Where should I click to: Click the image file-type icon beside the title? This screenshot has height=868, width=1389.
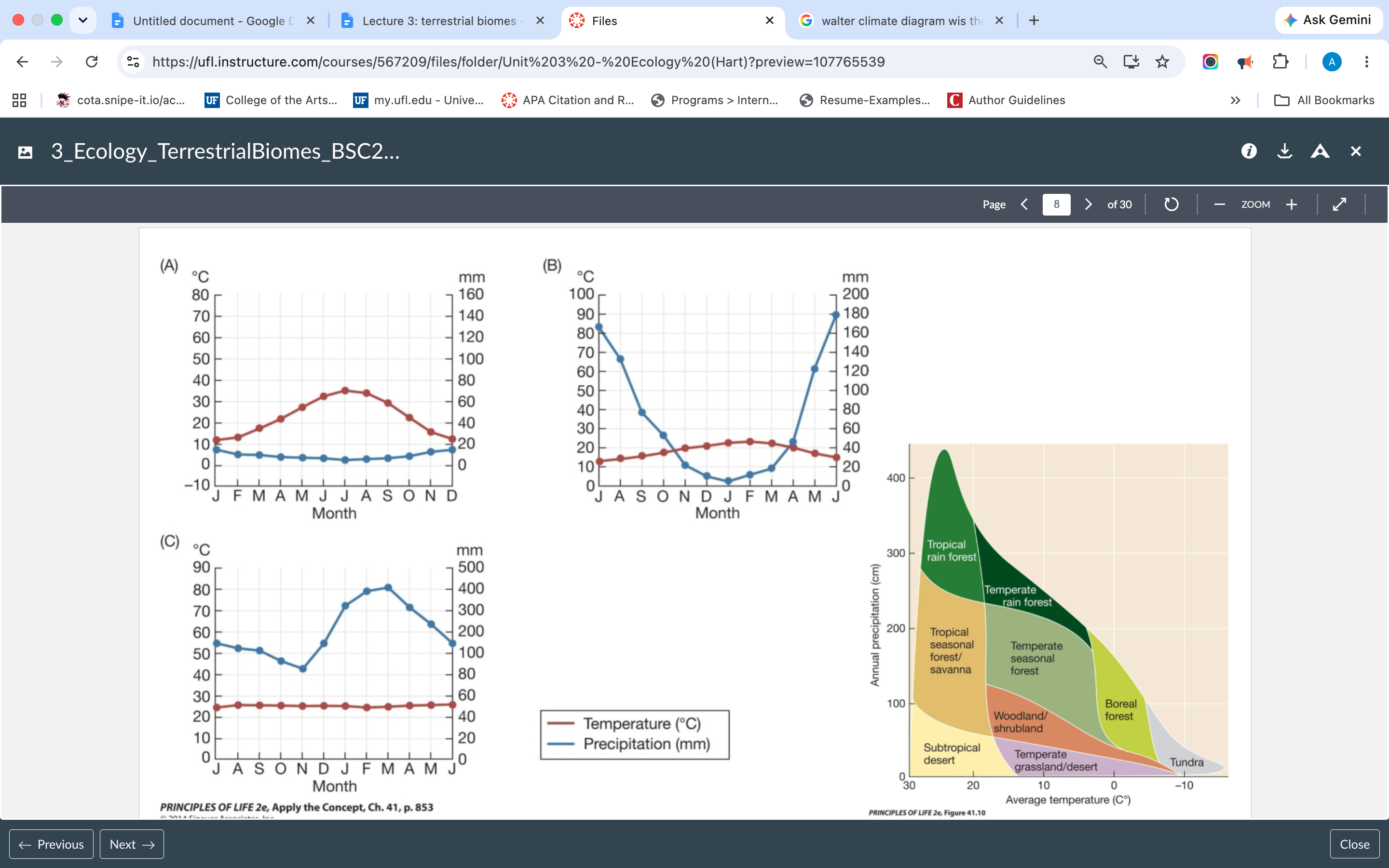click(25, 151)
